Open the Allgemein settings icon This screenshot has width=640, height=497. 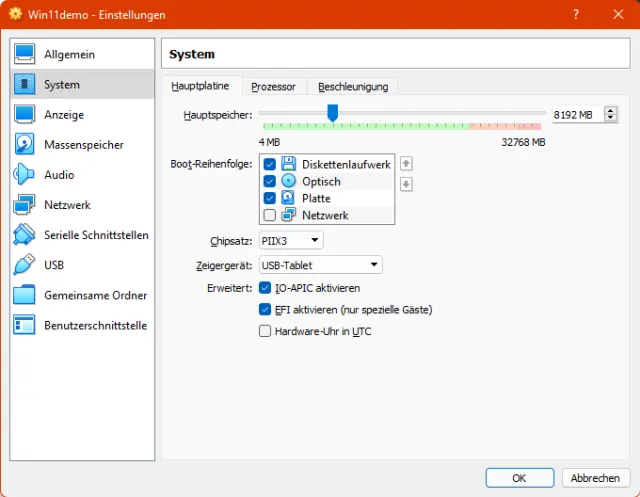(x=25, y=54)
